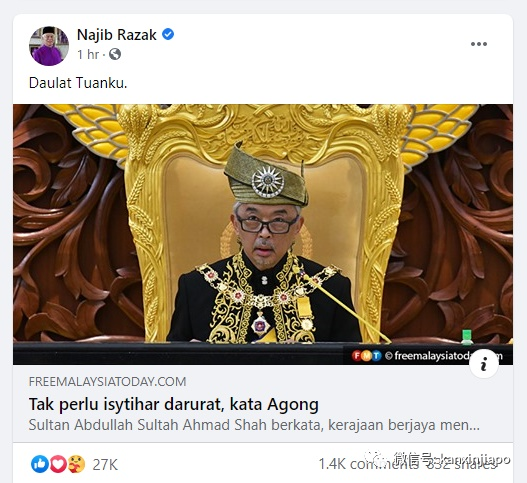Click the FMT logo on the photo

click(x=367, y=356)
